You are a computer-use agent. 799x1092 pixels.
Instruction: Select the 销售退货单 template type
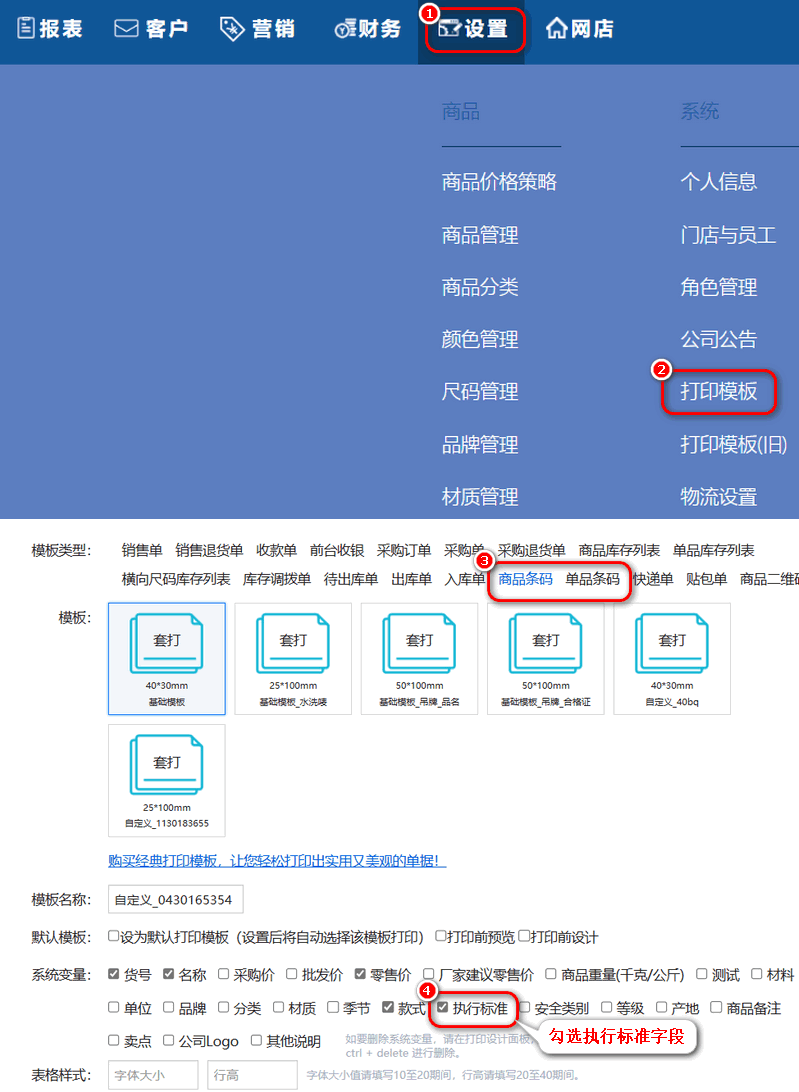[209, 550]
